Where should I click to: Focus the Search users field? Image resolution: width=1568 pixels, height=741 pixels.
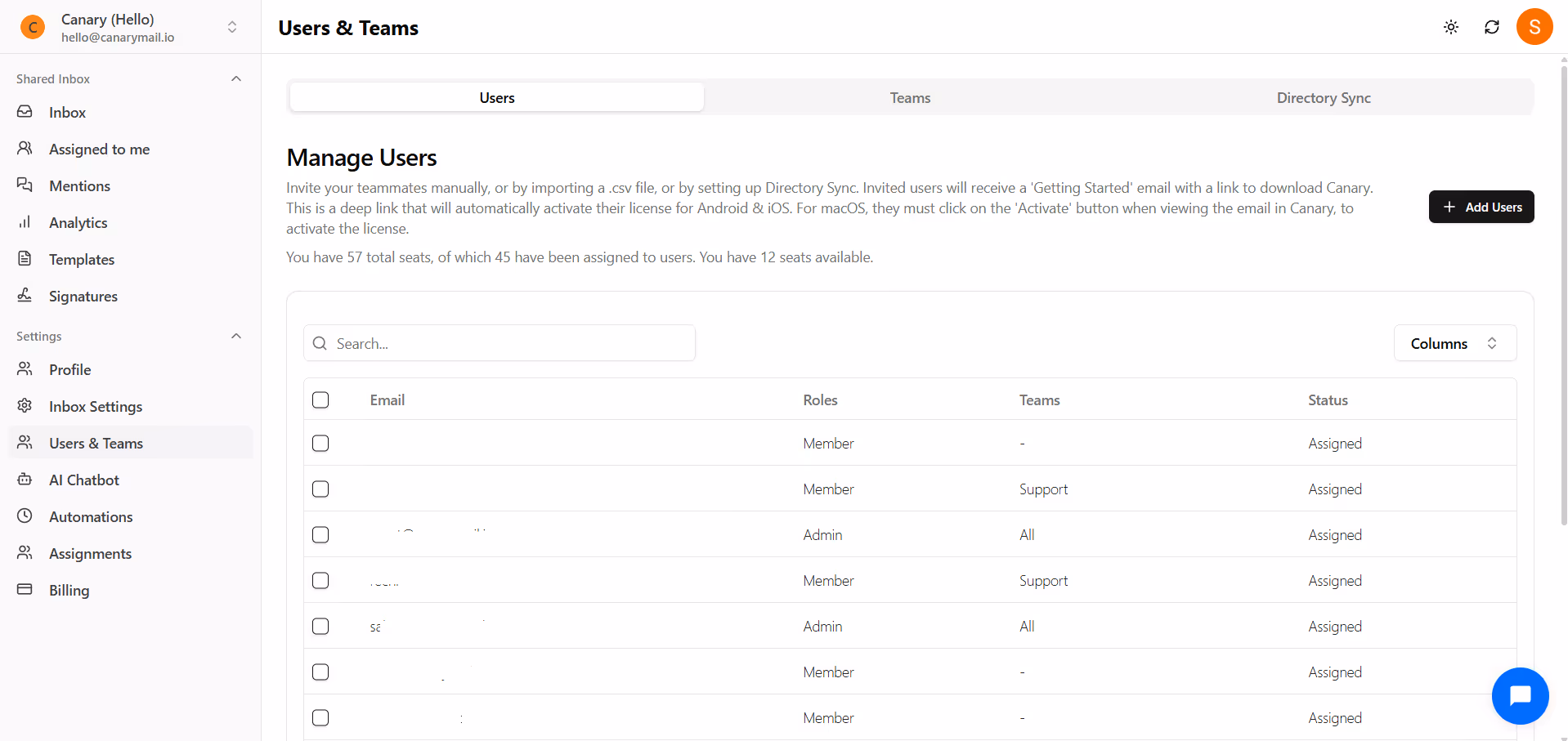point(500,343)
